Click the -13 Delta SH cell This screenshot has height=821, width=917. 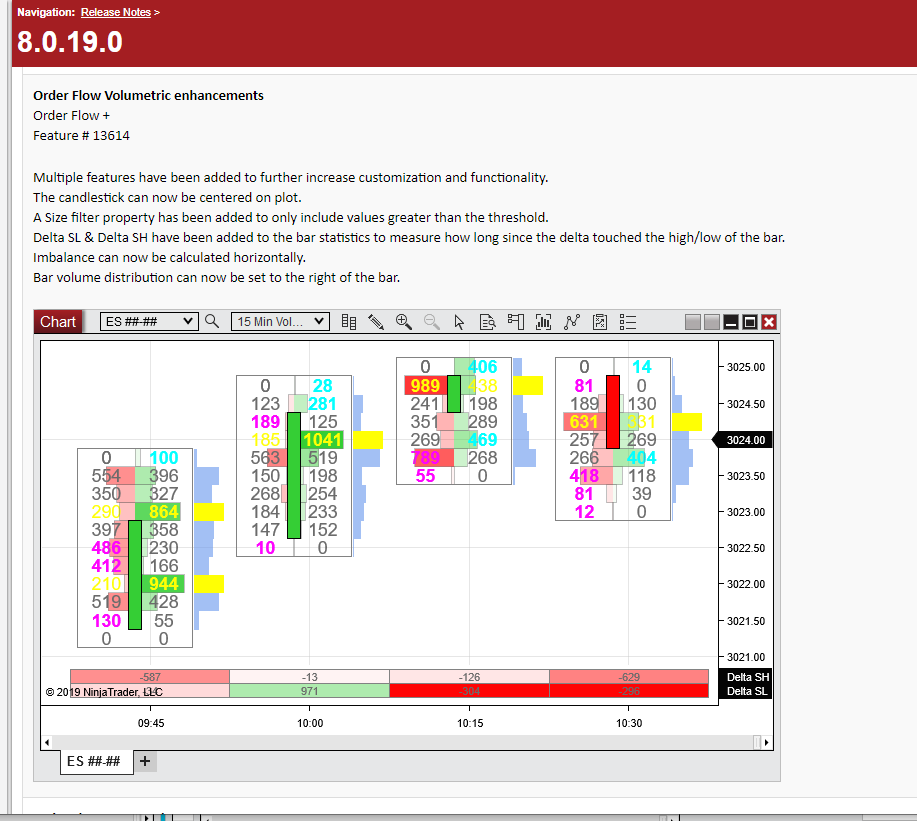(x=309, y=677)
